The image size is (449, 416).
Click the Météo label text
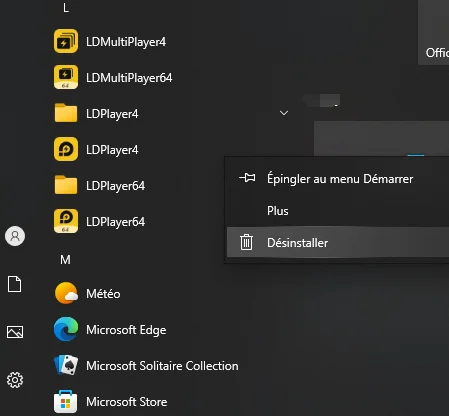click(103, 294)
